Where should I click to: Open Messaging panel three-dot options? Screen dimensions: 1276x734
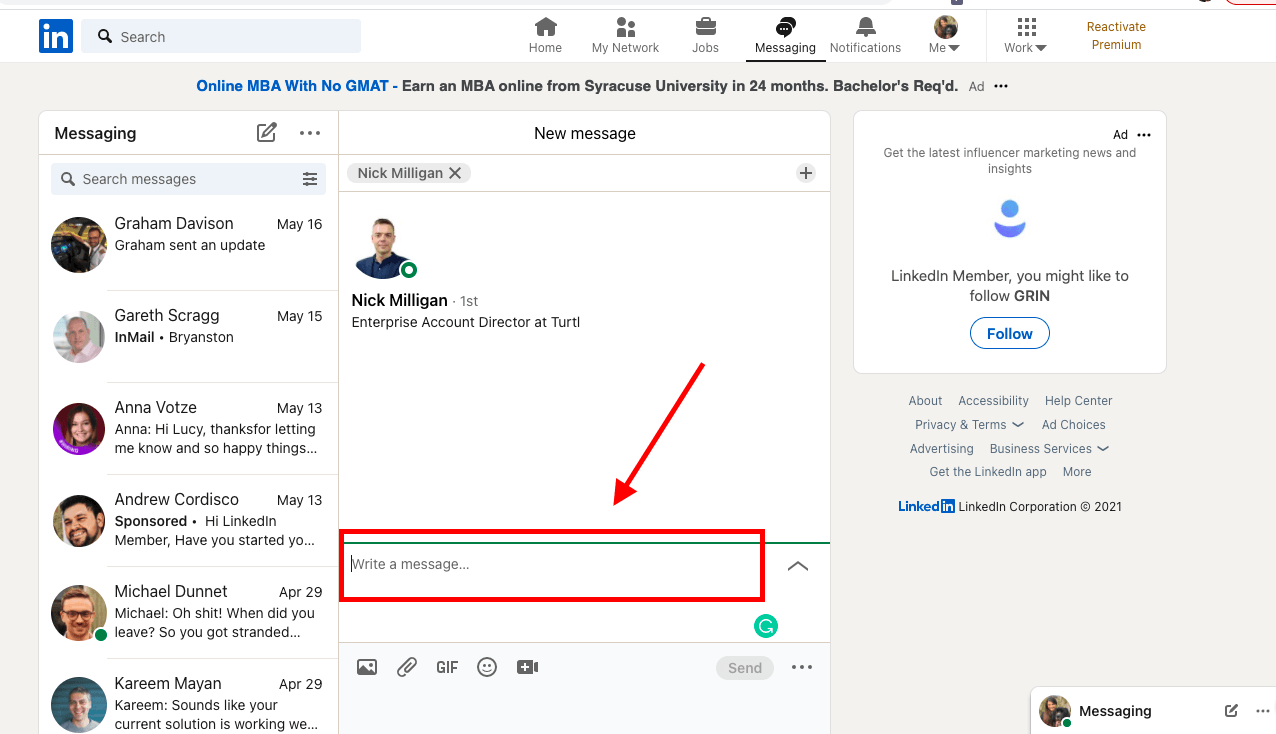click(310, 133)
